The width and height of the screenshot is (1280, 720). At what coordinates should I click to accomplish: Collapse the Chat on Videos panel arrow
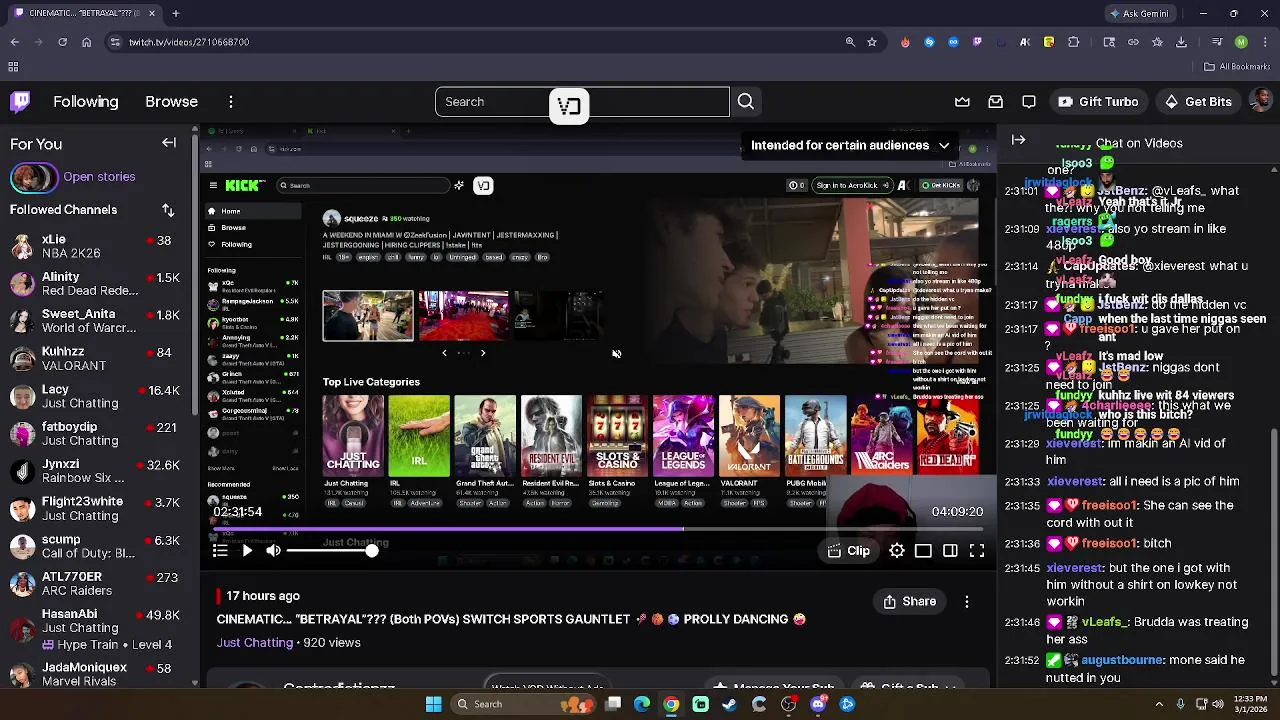pyautogui.click(x=1018, y=140)
